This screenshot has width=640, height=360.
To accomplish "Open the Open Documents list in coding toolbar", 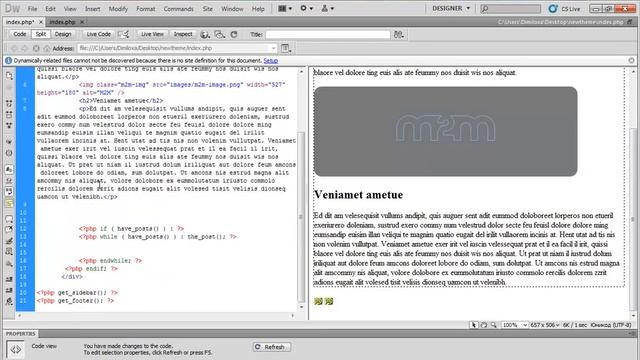I will click(x=9, y=76).
